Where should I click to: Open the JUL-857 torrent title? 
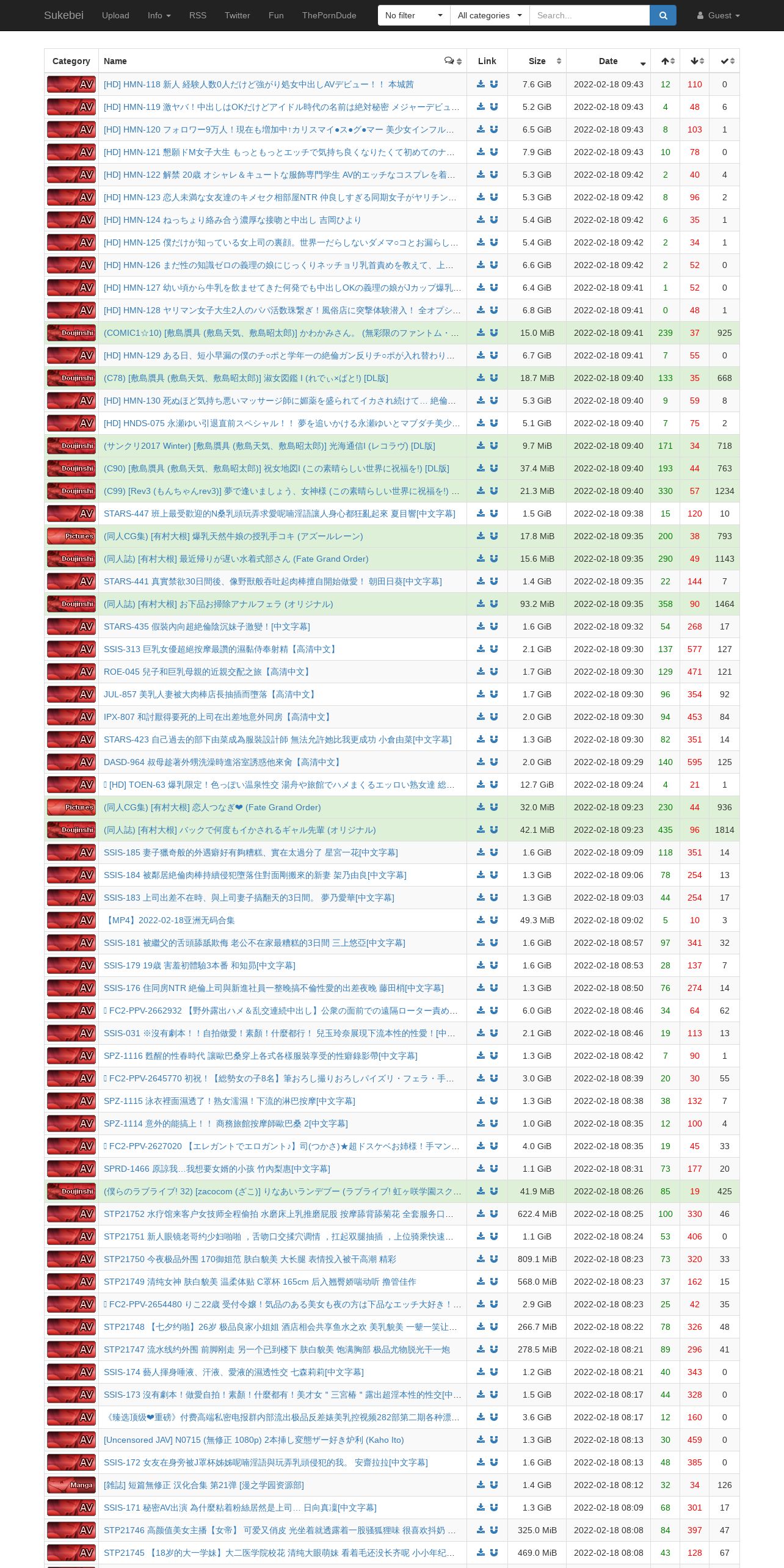[x=211, y=694]
